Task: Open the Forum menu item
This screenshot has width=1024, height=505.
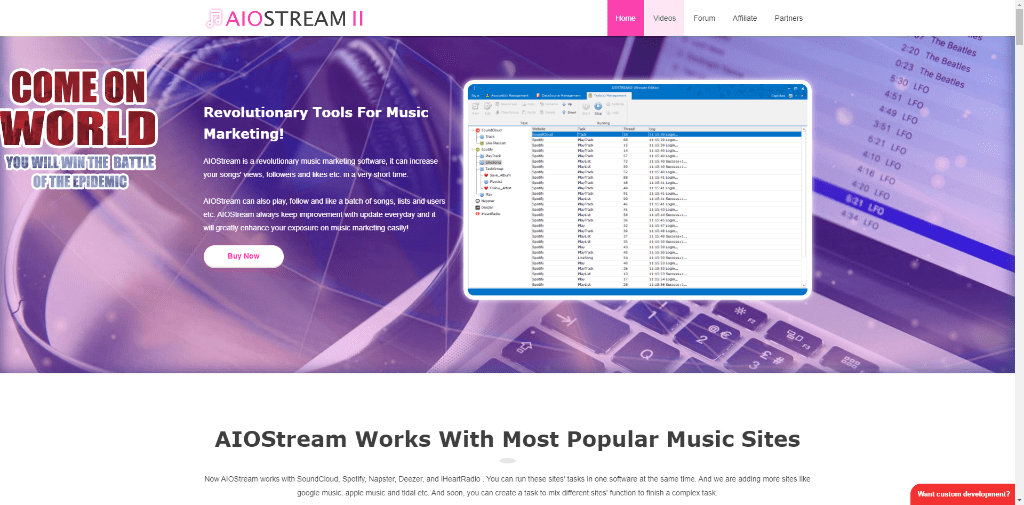Action: (704, 18)
